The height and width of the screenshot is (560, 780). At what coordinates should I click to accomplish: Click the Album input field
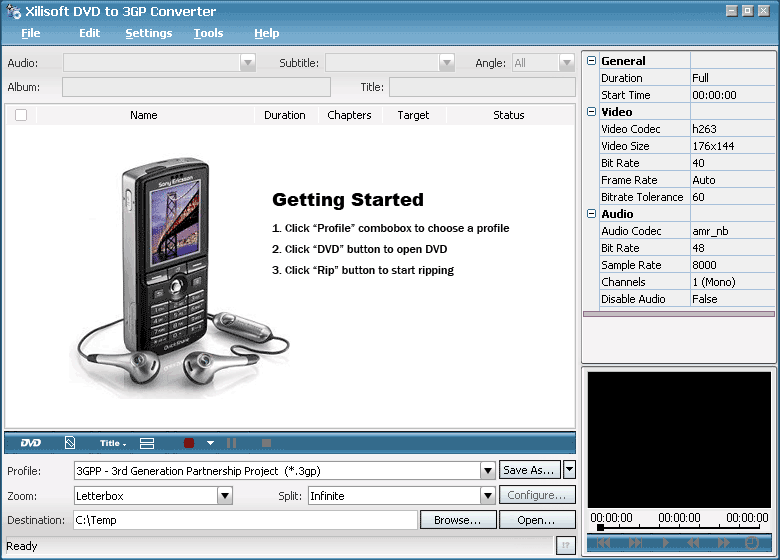pyautogui.click(x=196, y=87)
